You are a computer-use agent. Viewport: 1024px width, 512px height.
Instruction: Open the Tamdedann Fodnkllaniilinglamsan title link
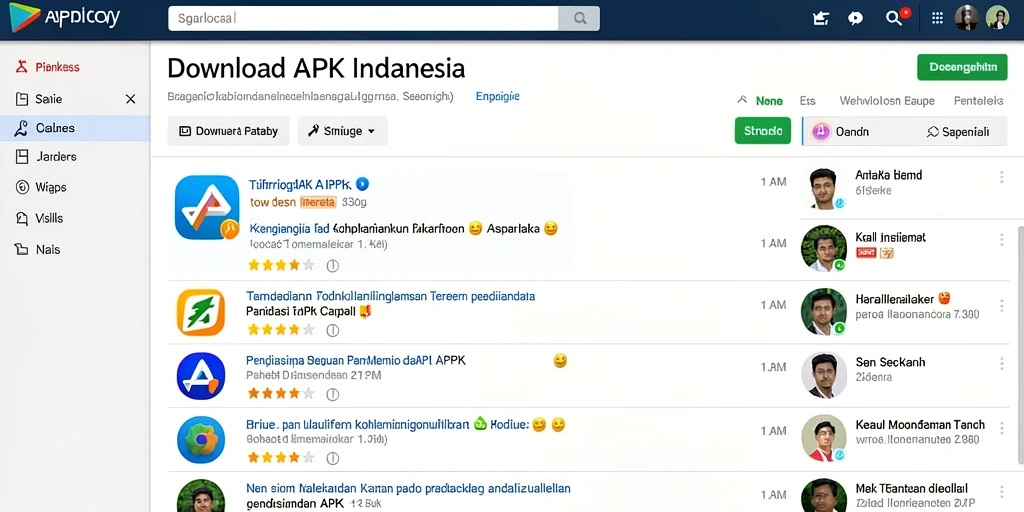tap(391, 296)
